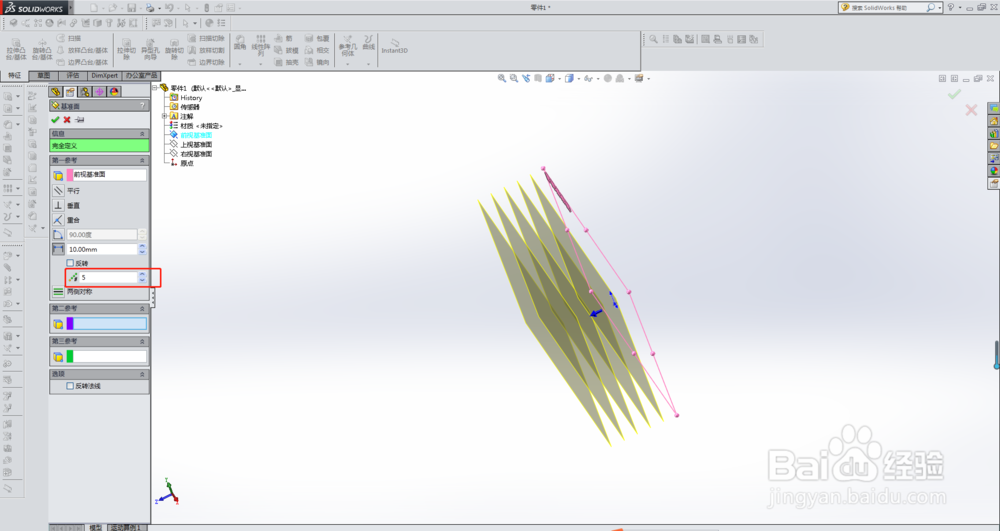Open the 参考几何体 dropdown arrow

[348, 64]
